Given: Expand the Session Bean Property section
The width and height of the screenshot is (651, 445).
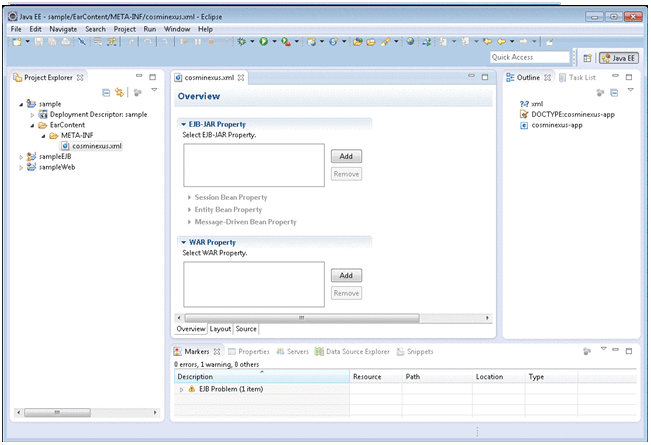Looking at the screenshot, I should point(190,198).
